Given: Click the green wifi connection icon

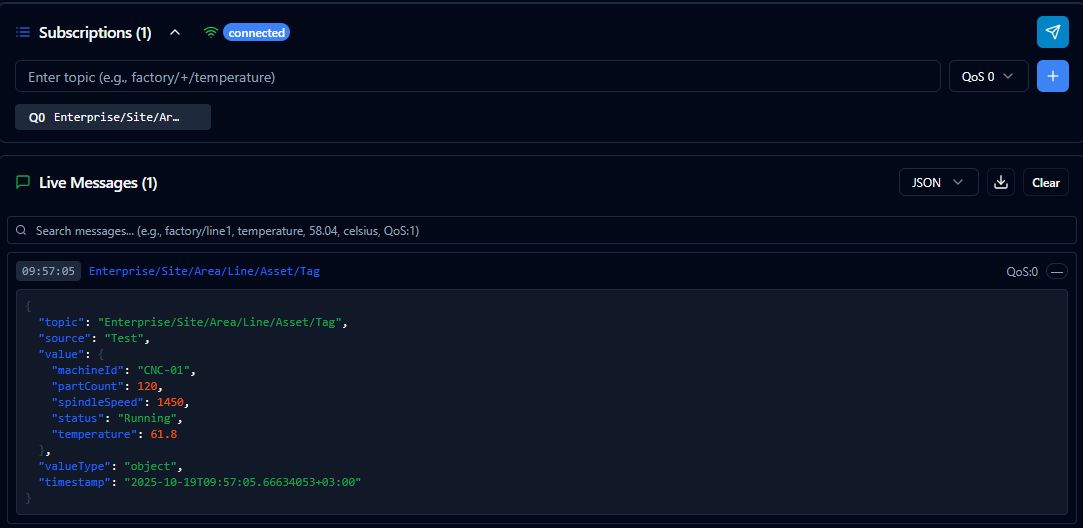Looking at the screenshot, I should tap(210, 32).
